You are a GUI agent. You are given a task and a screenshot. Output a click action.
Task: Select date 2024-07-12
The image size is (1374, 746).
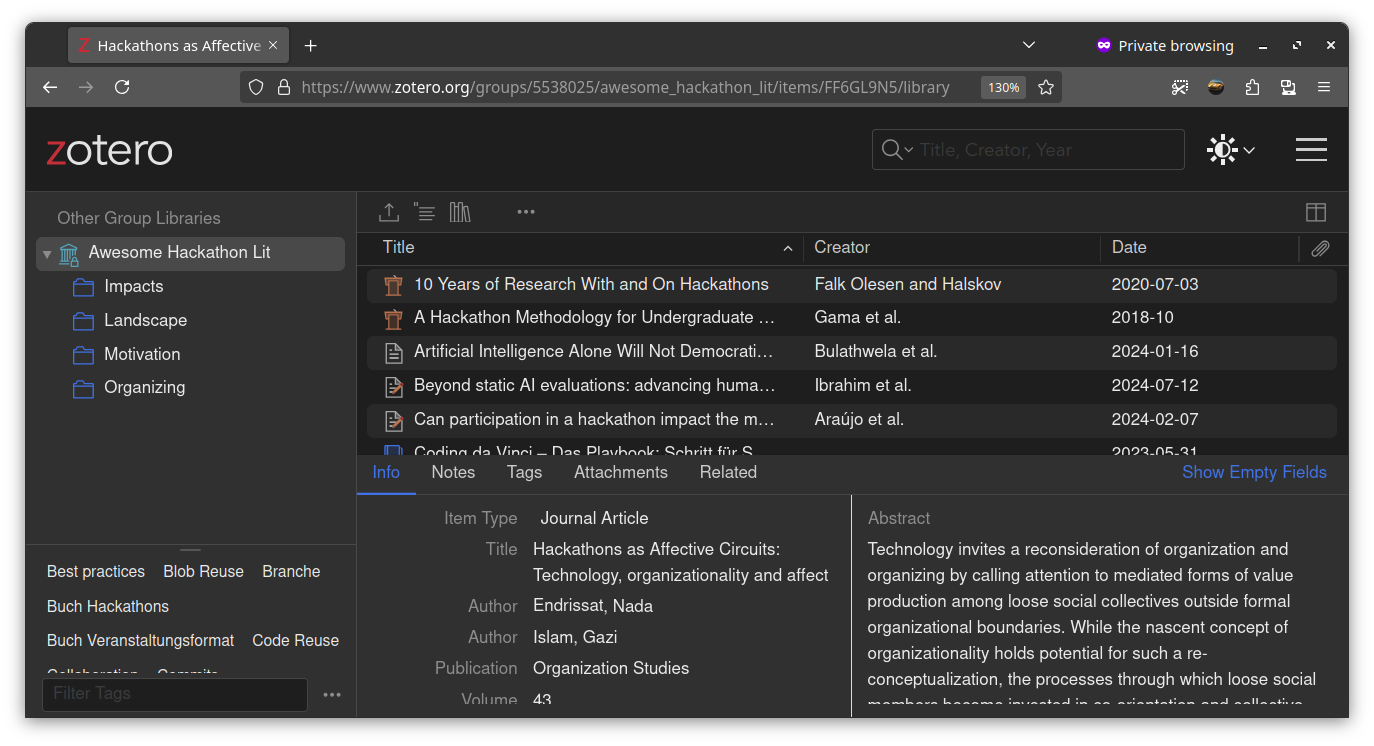click(x=1154, y=385)
